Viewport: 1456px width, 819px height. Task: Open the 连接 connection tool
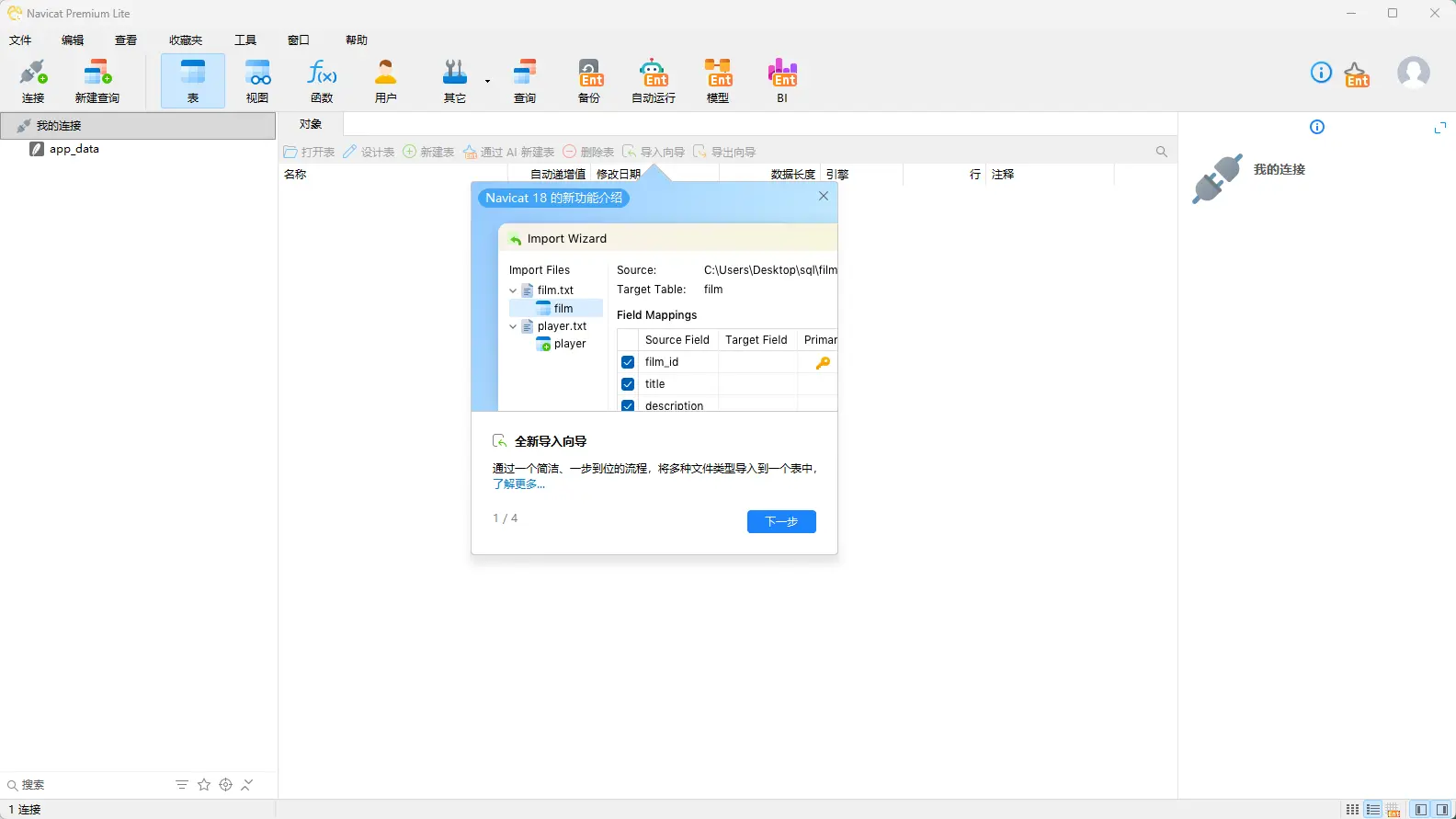pyautogui.click(x=33, y=81)
